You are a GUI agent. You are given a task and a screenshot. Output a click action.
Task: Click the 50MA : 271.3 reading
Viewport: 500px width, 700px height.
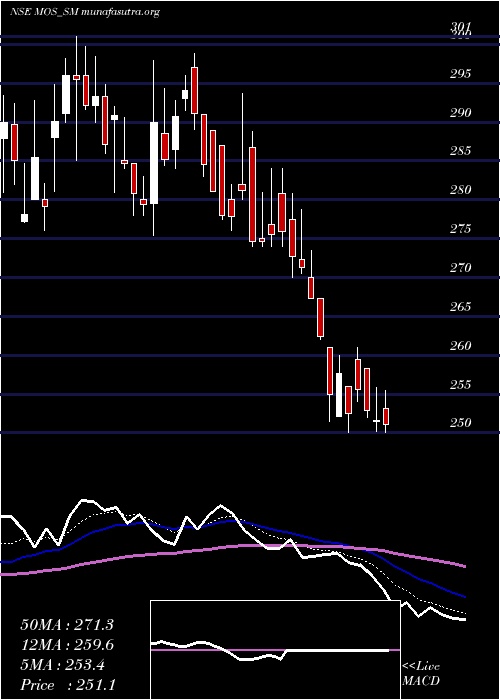(67, 625)
